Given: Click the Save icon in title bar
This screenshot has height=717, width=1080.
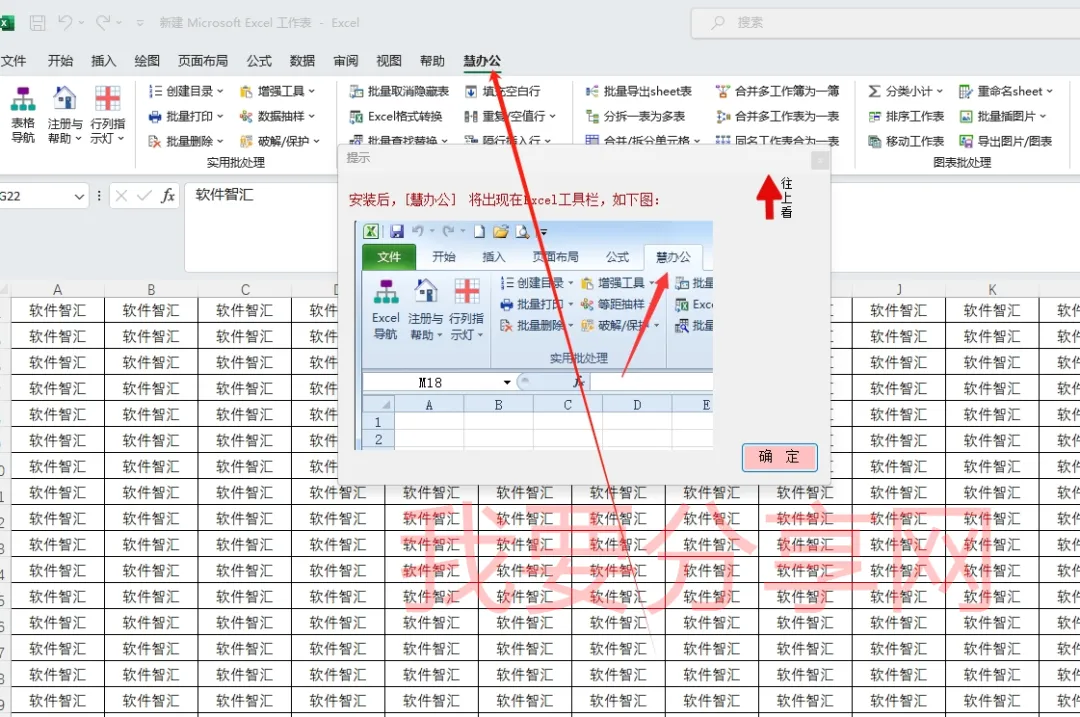Looking at the screenshot, I should (x=37, y=23).
